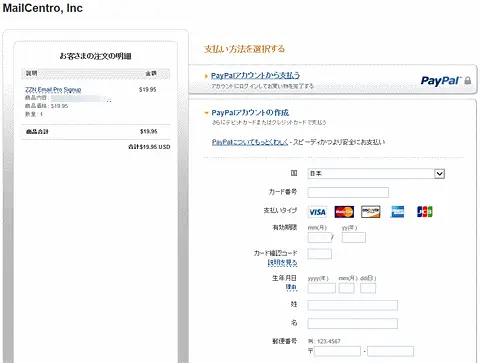The height and width of the screenshot is (363, 480).
Task: Open the 国 country dropdown
Action: 376,174
